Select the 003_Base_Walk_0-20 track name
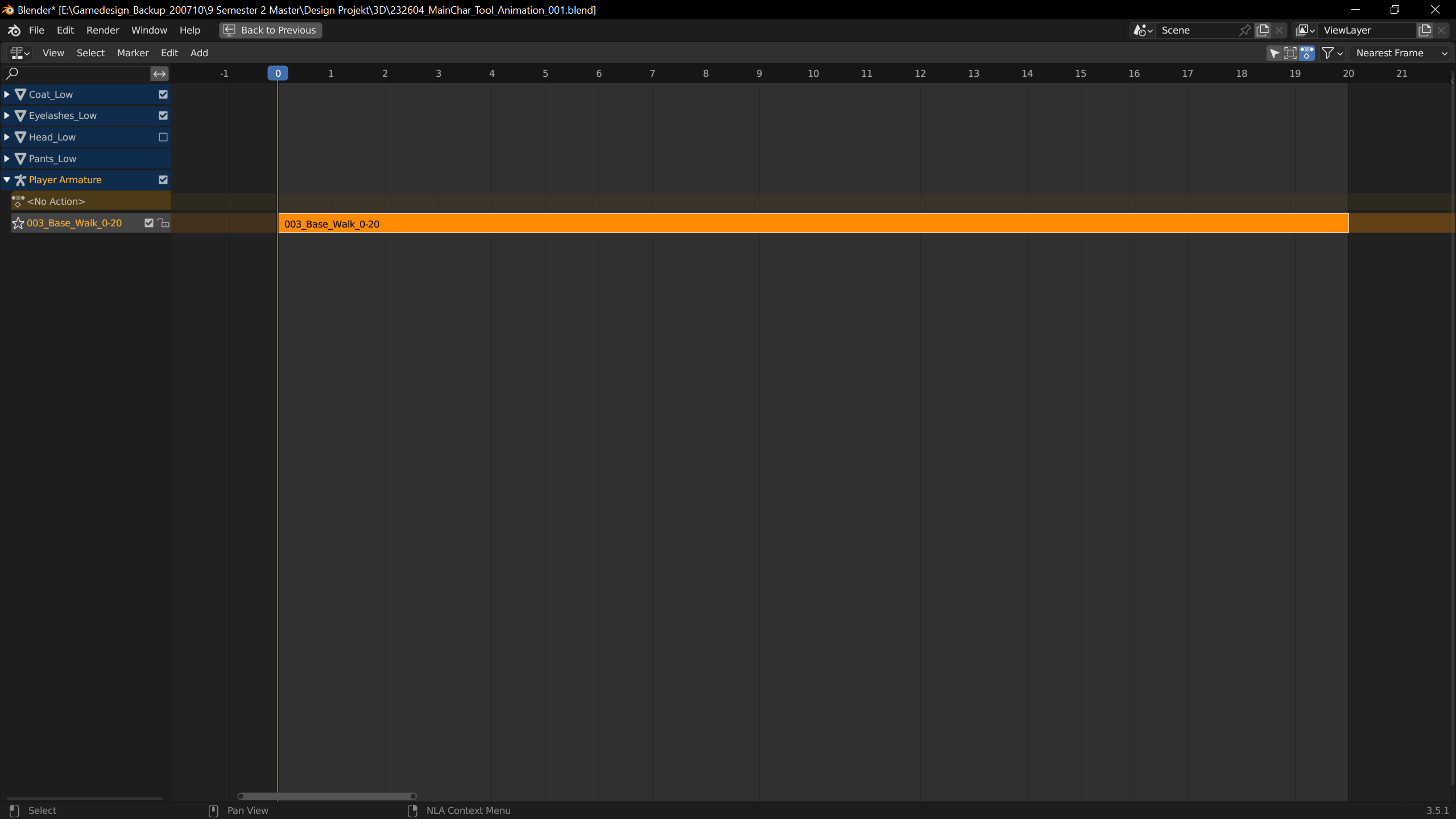 tap(74, 223)
